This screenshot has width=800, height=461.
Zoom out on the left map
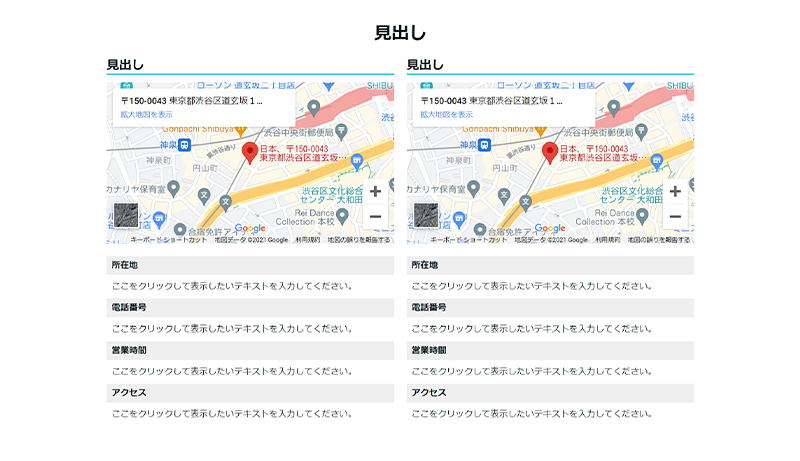(x=375, y=216)
